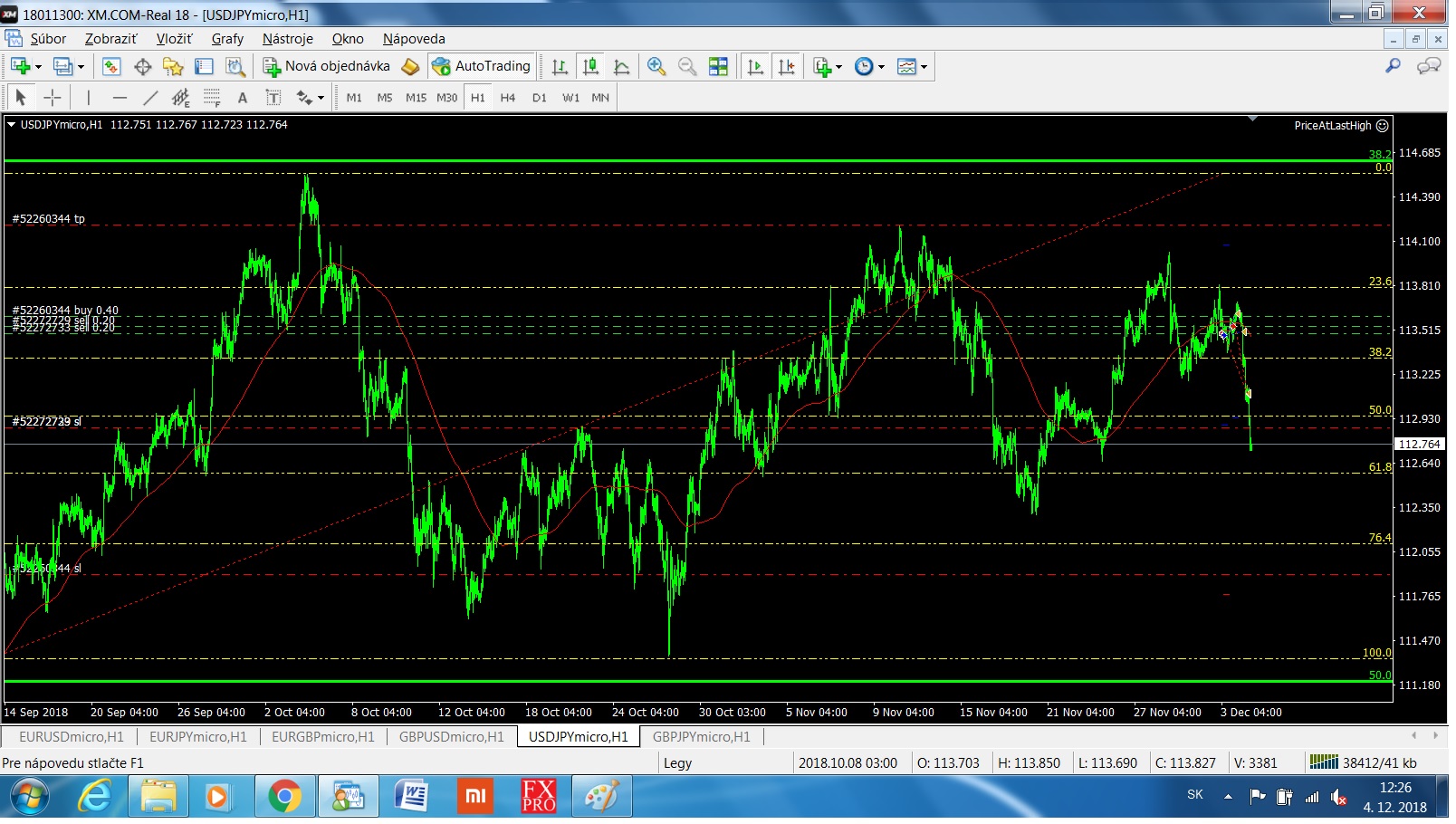This screenshot has width=1456, height=824.
Task: Select the Trendline drawing tool
Action: point(150,97)
